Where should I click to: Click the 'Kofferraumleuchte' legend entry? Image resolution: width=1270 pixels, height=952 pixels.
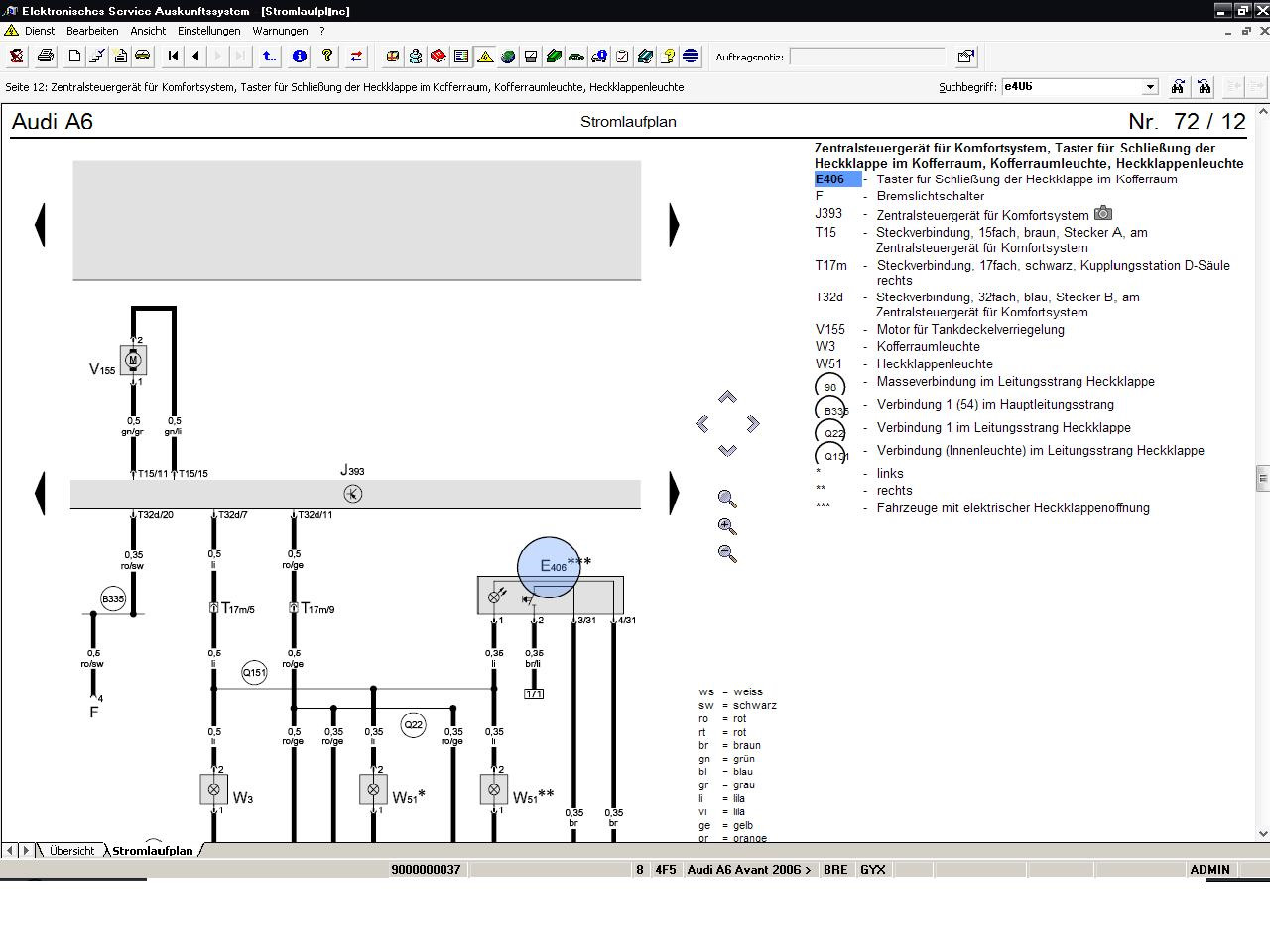point(929,346)
